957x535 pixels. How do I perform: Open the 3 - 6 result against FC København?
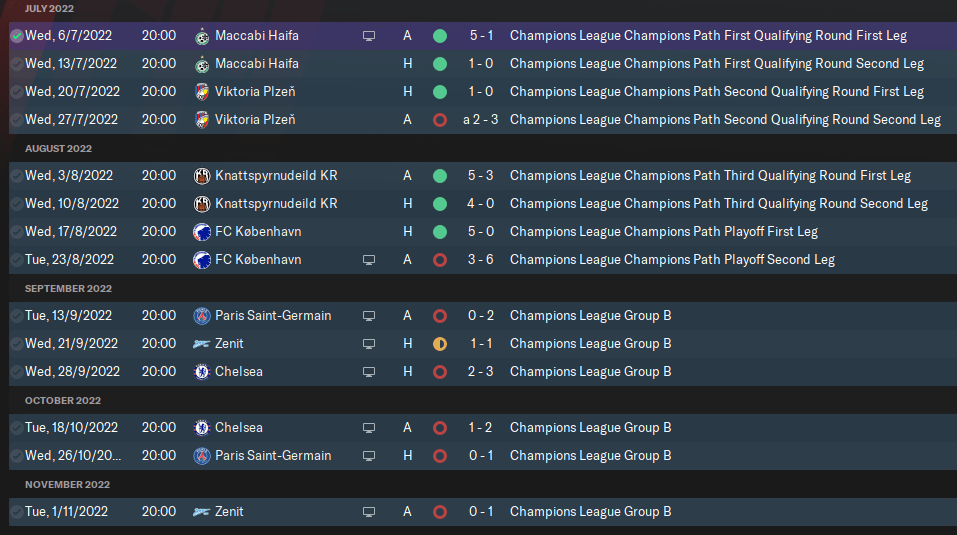481,260
